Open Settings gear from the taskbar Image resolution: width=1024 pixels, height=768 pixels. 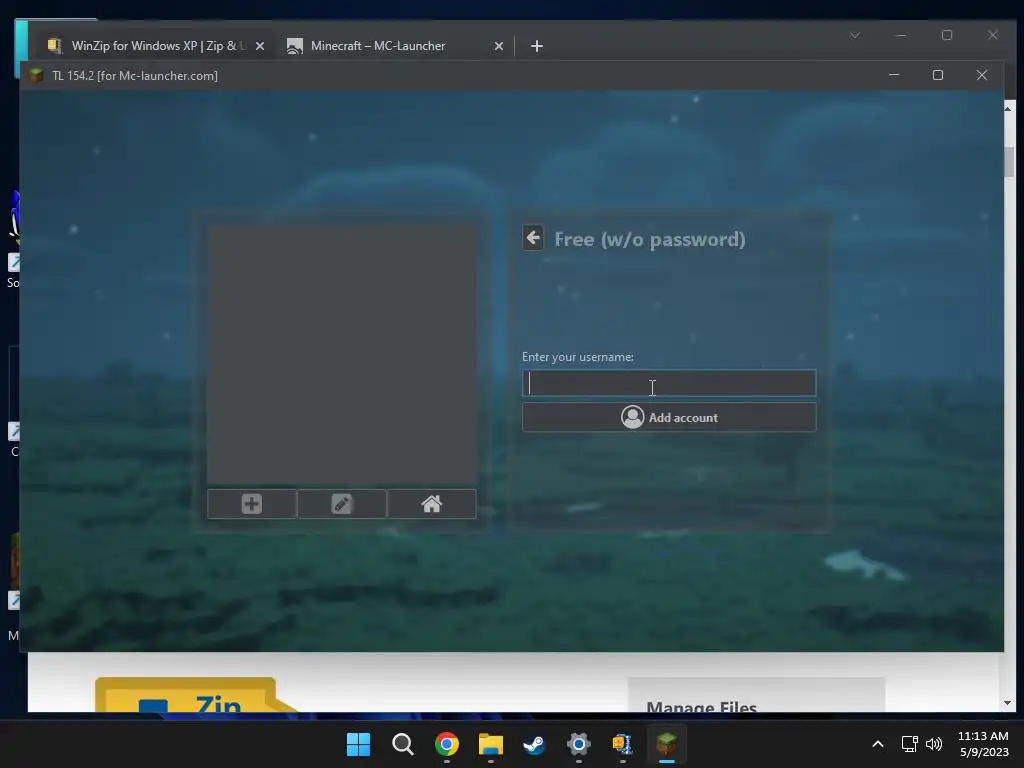coord(579,744)
